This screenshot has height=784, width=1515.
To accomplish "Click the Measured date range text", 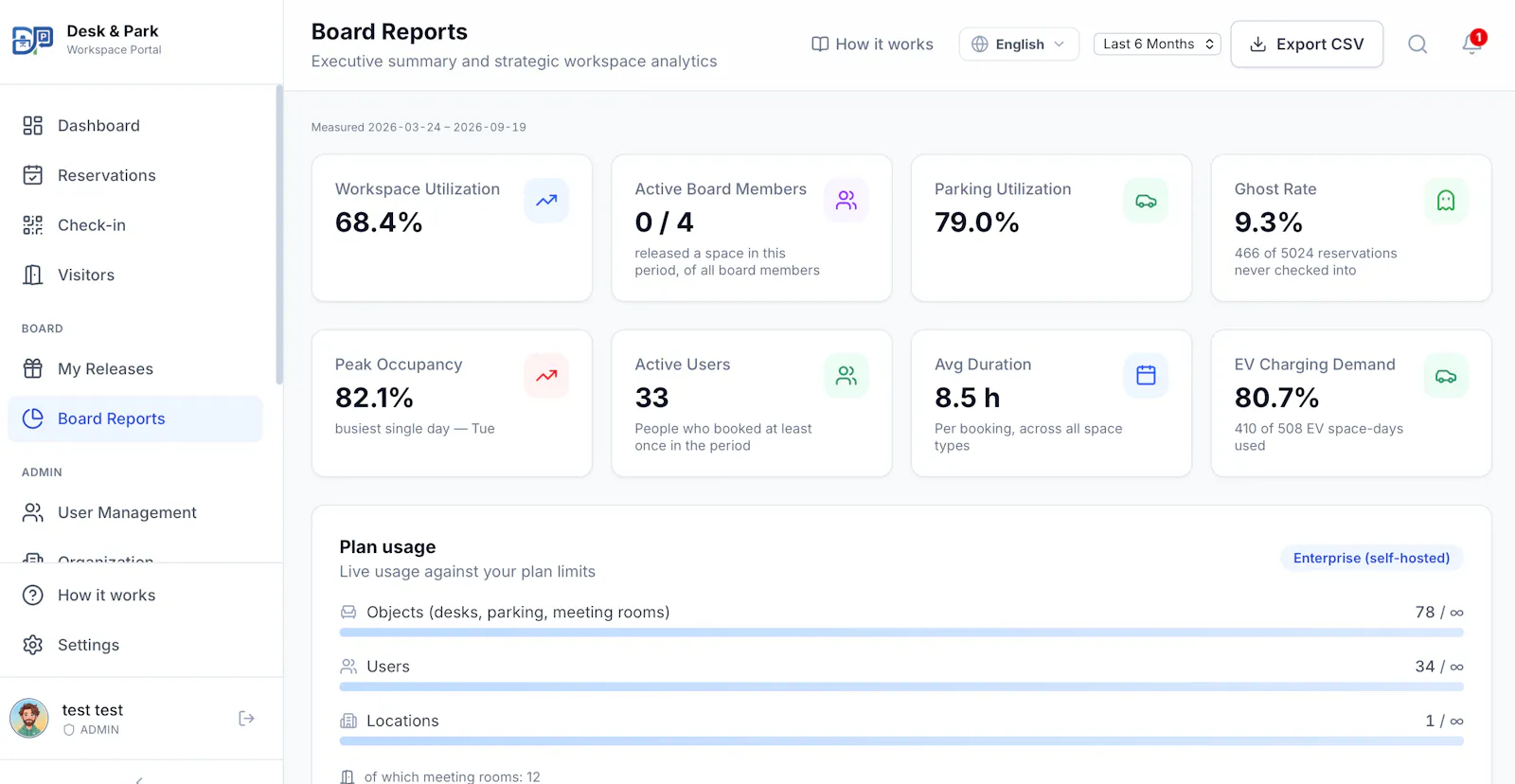I will point(419,127).
